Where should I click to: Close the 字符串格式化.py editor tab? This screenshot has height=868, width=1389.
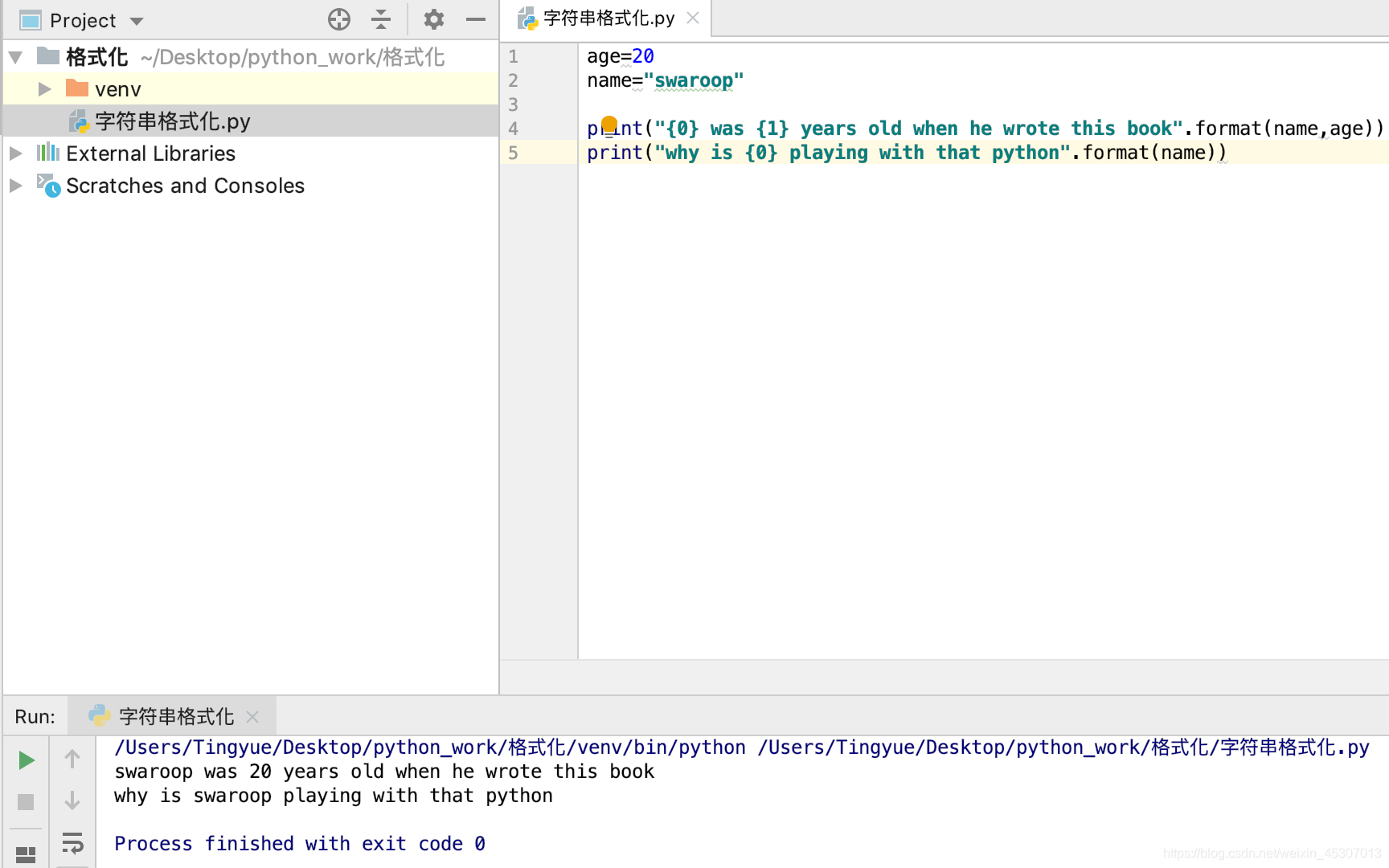(x=693, y=18)
